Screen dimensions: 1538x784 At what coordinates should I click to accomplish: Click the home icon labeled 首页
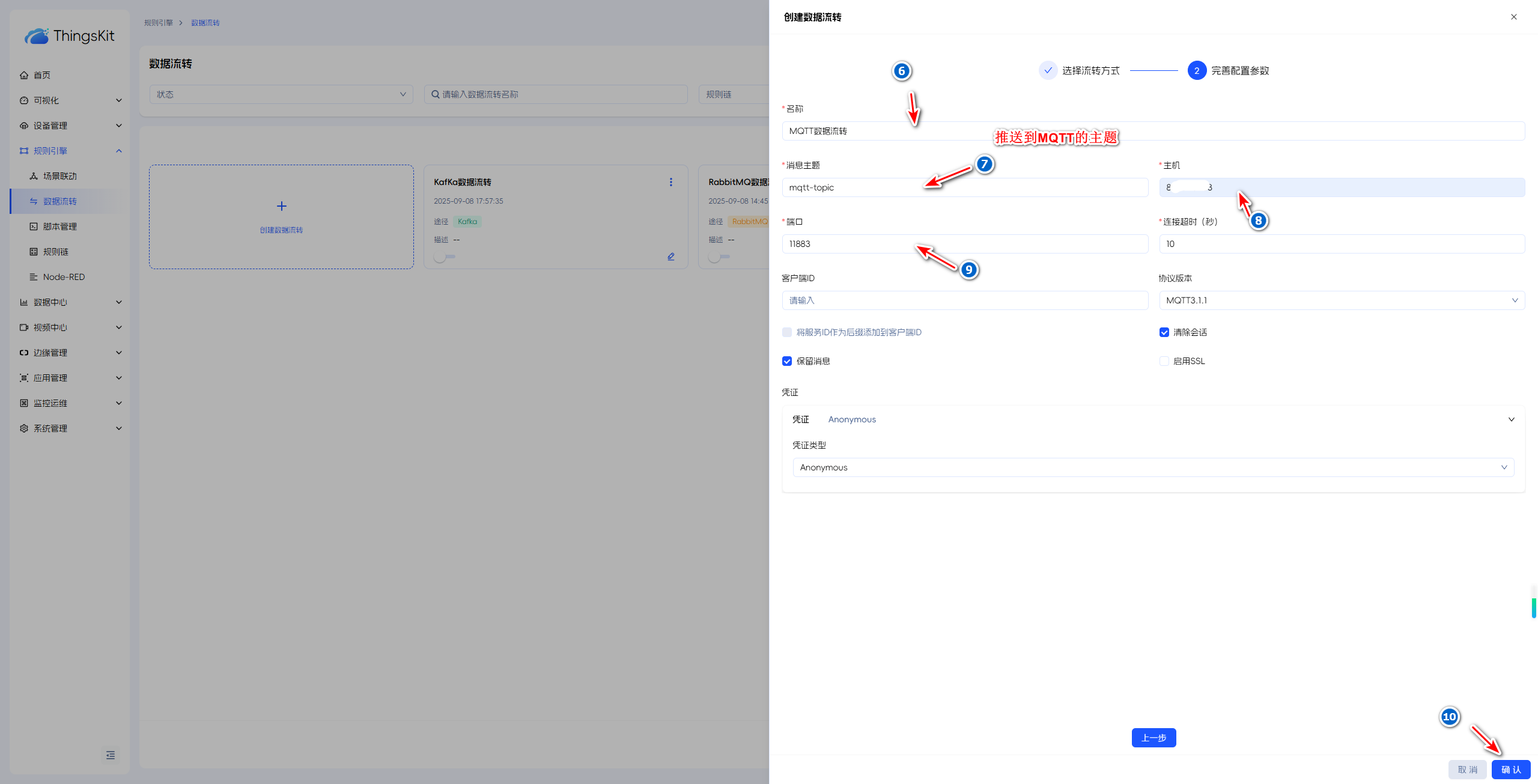[24, 75]
